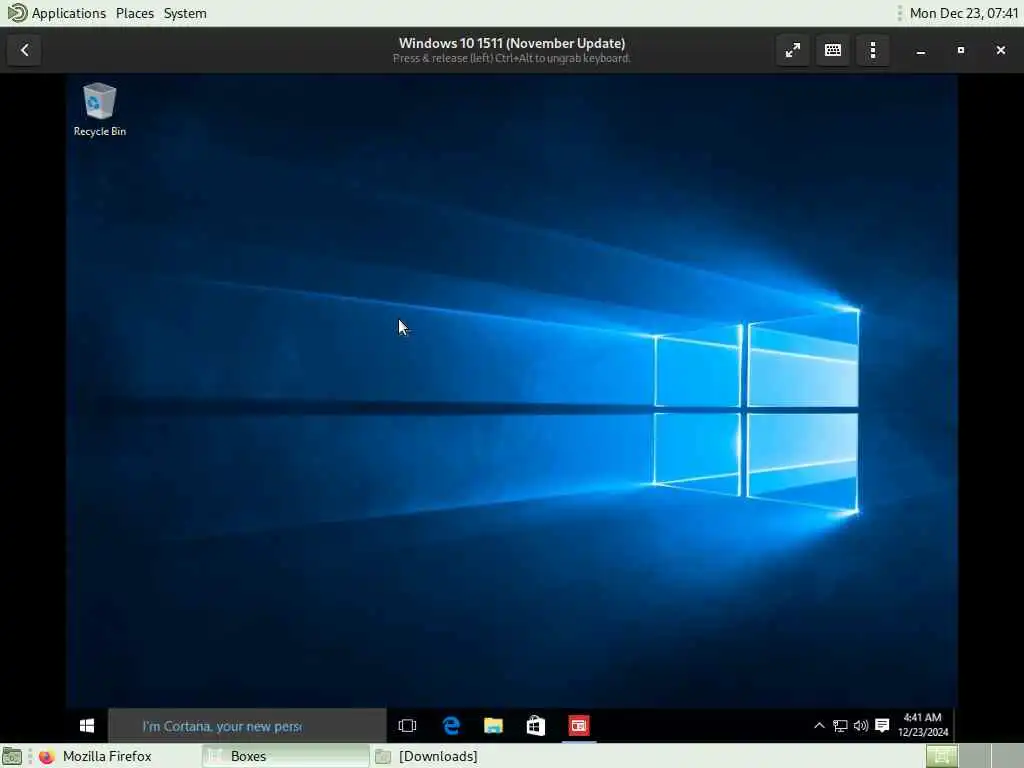
Task: Close the Boxes window
Action: [x=1000, y=50]
